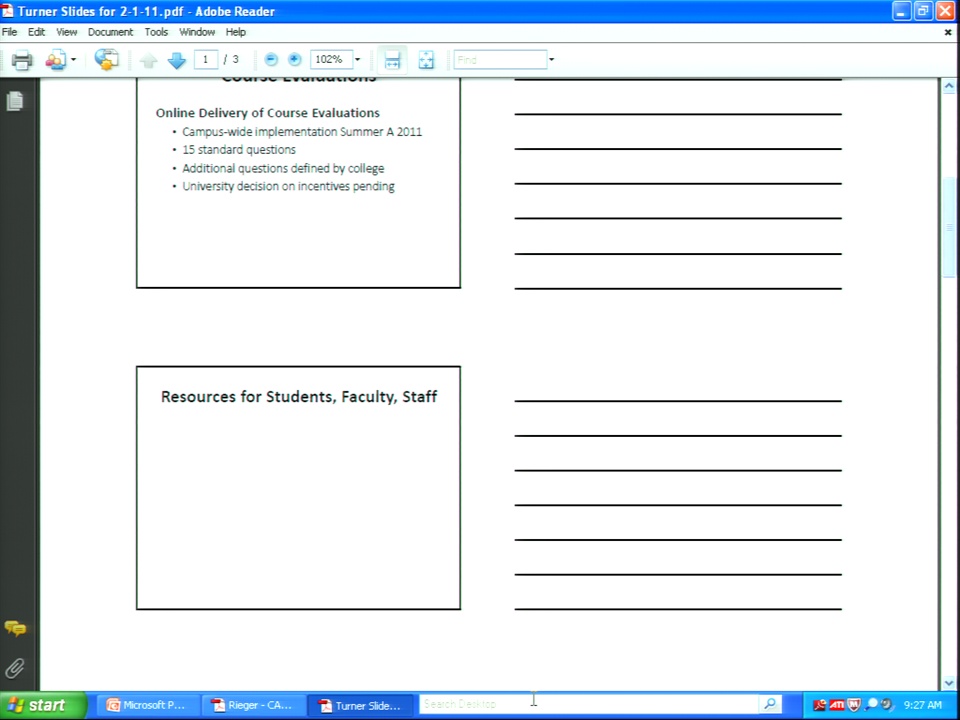Zoom out with the minus icon
The width and height of the screenshot is (960, 720).
click(271, 59)
